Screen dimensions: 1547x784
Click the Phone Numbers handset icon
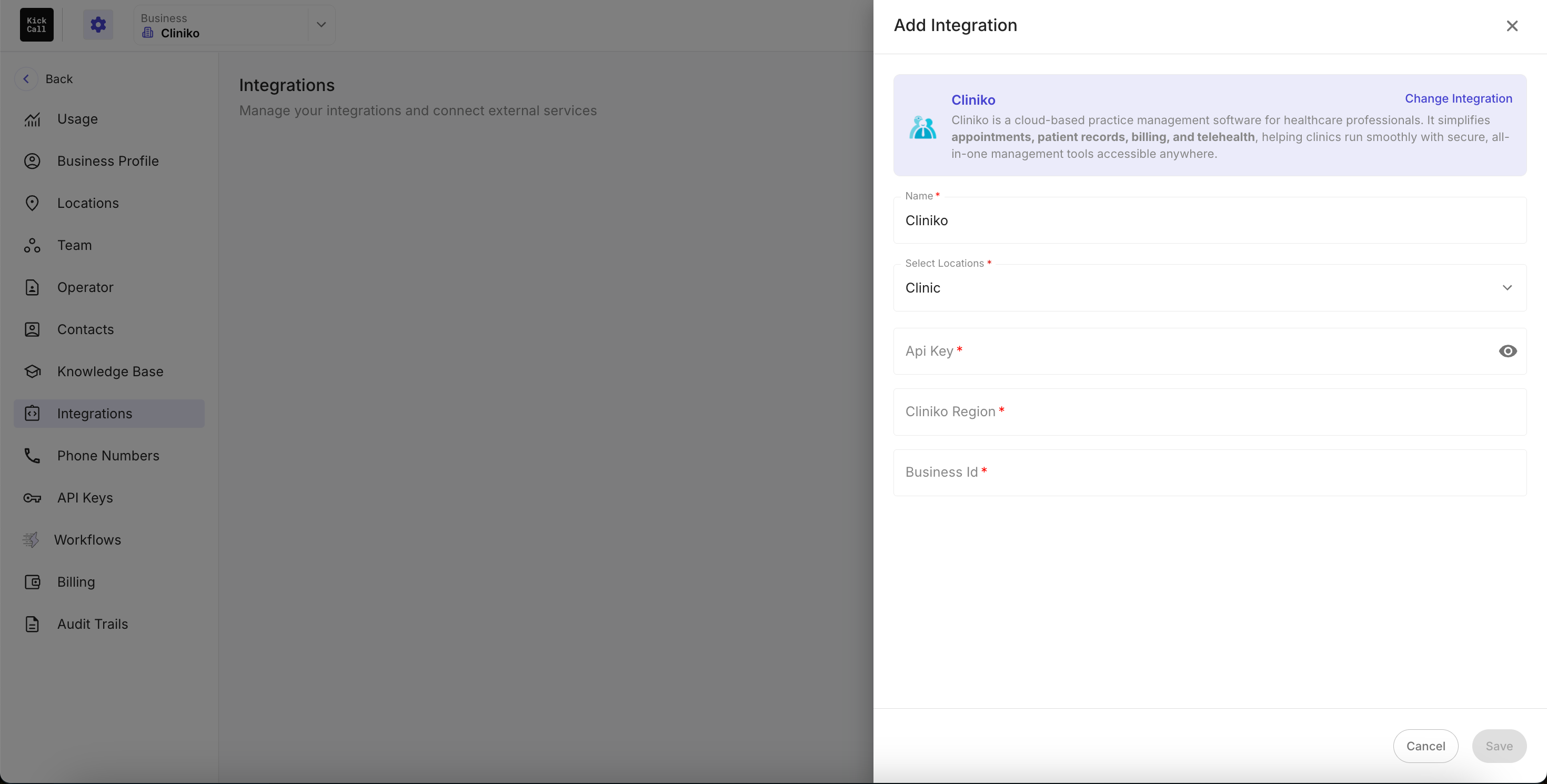tap(33, 456)
